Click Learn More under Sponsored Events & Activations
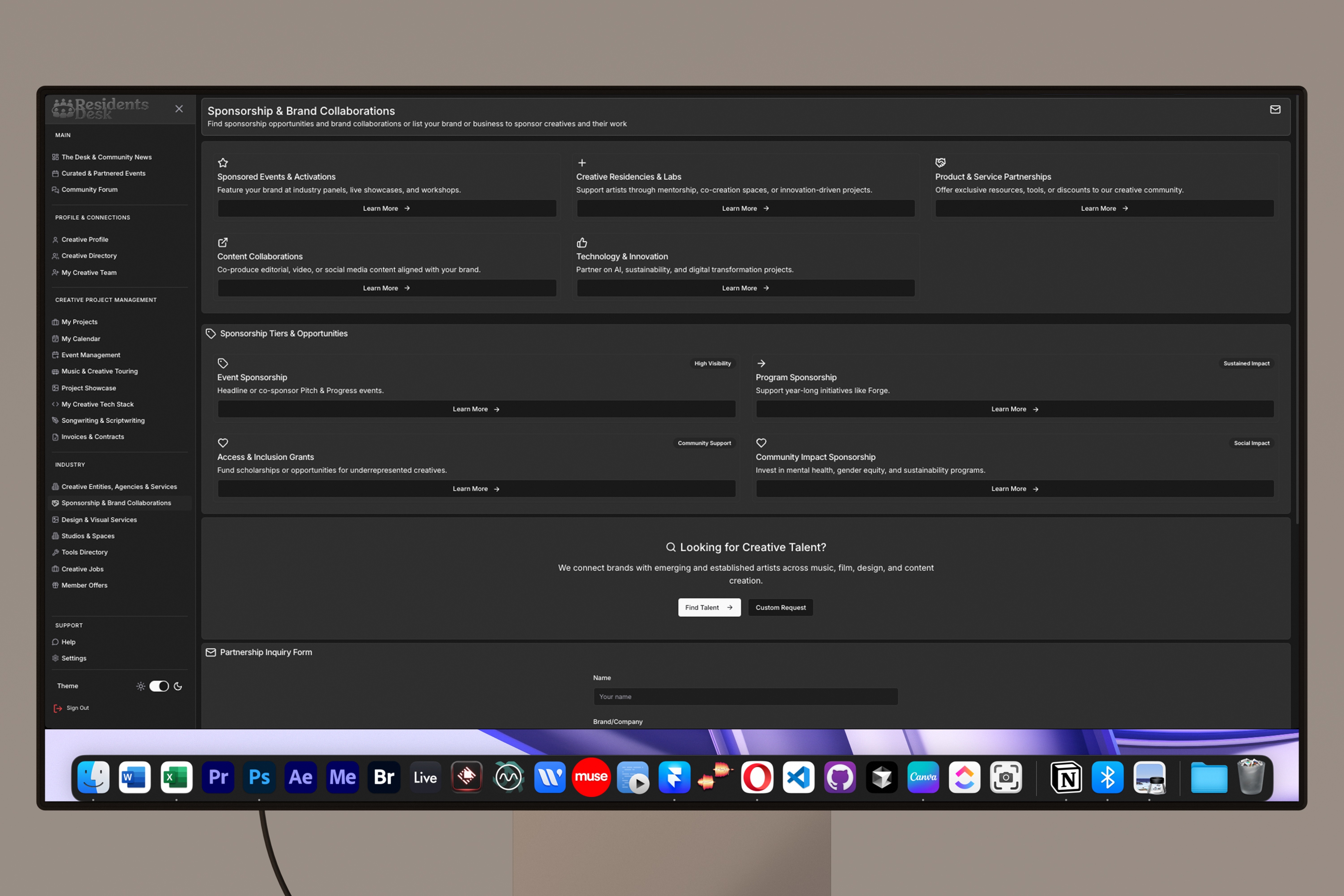The image size is (1344, 896). [387, 209]
